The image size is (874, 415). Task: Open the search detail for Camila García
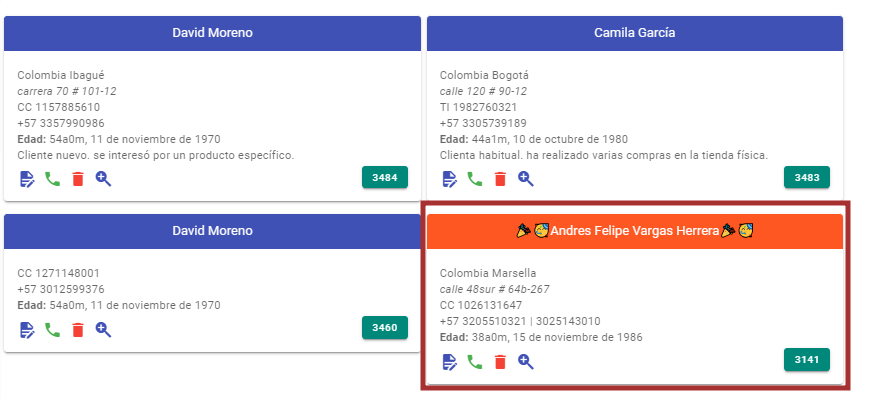click(525, 179)
